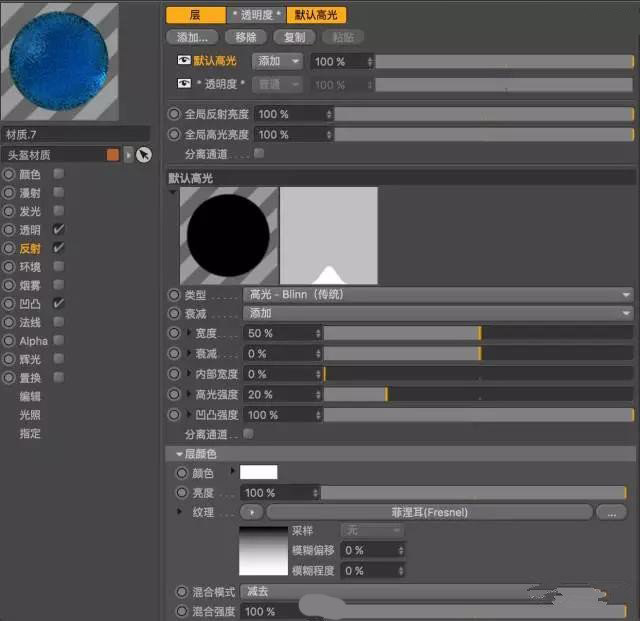Enable the Alpha channel checkbox
The height and width of the screenshot is (621, 640).
click(x=59, y=340)
